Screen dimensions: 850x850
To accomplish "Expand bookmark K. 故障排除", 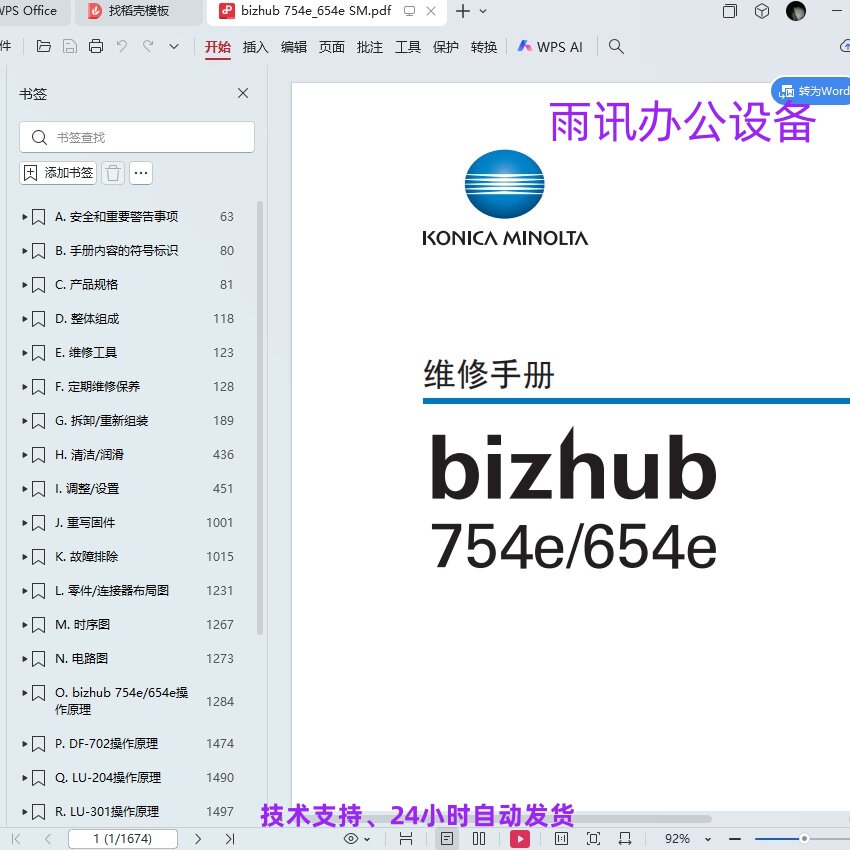I will point(24,557).
